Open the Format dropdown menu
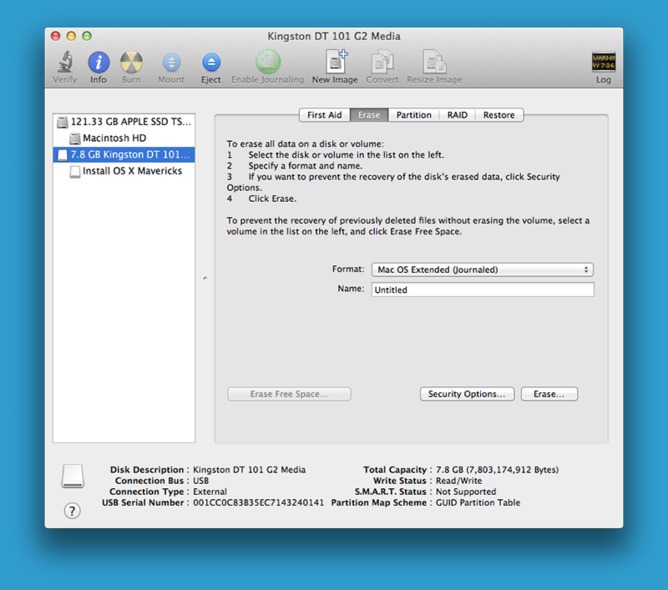 point(482,270)
